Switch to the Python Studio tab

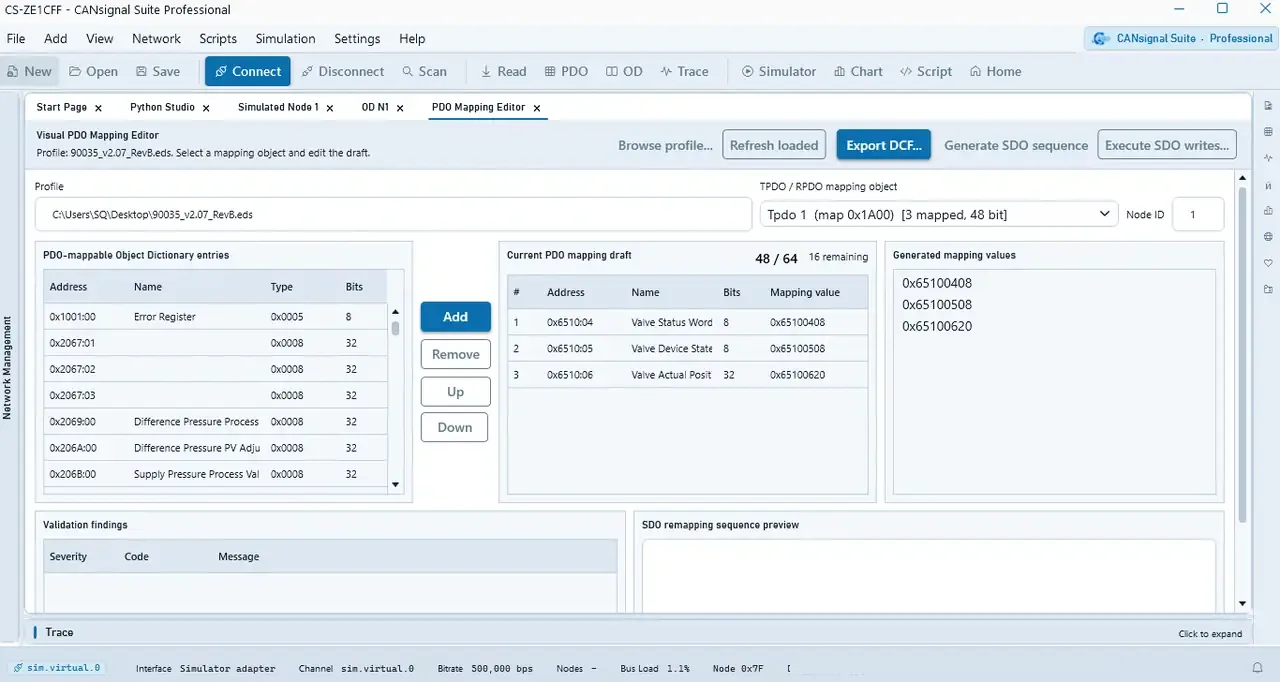162,107
